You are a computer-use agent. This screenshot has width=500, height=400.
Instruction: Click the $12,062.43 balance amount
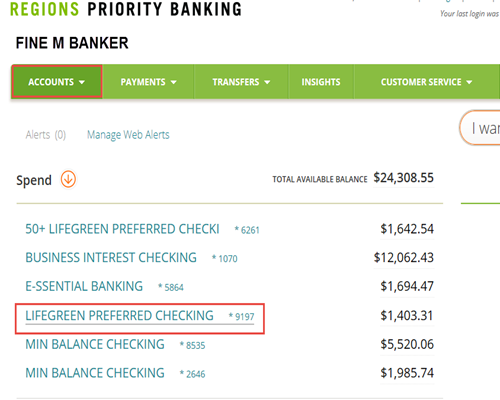[x=404, y=258]
